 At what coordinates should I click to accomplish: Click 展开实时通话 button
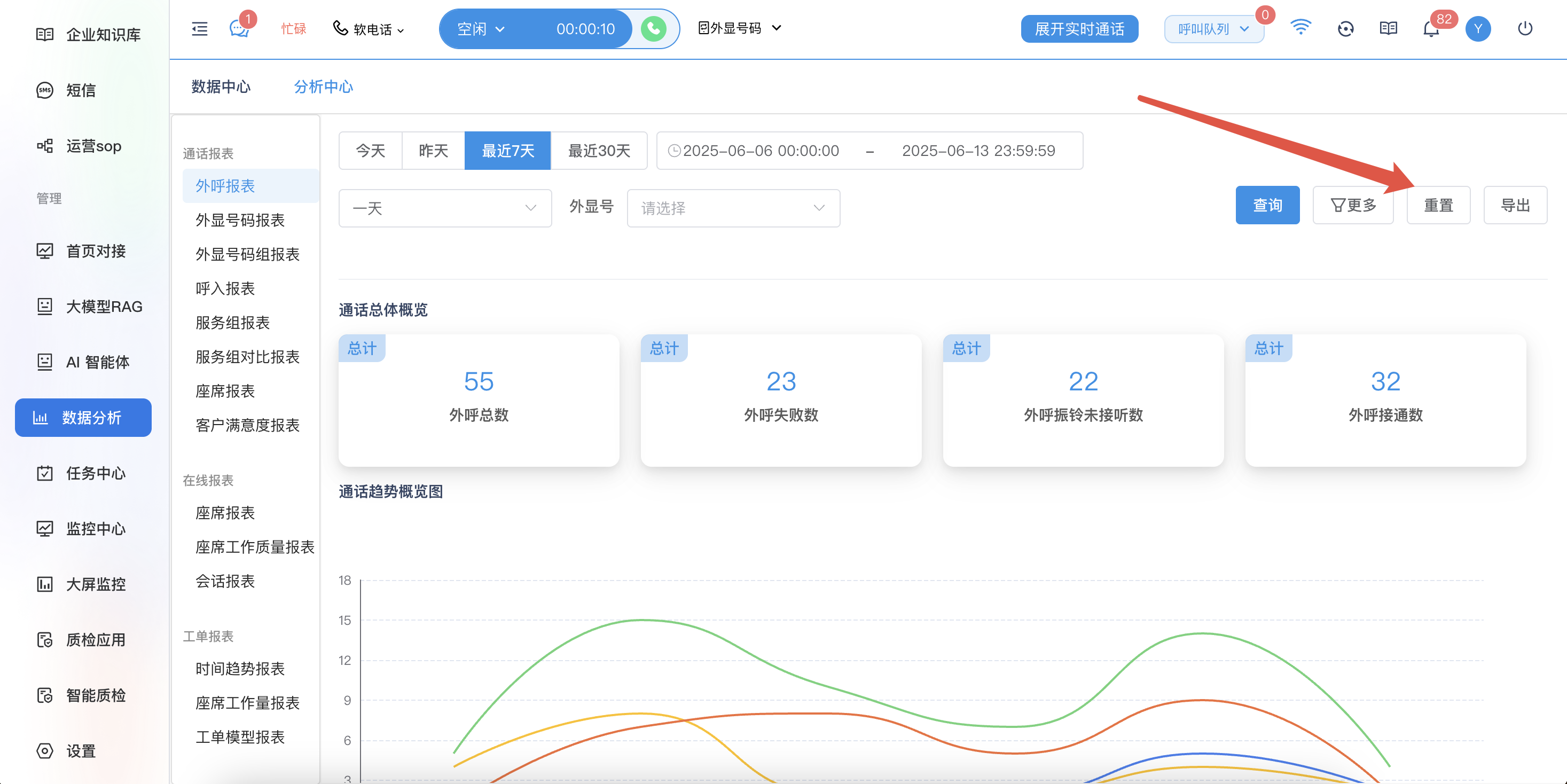[1079, 29]
